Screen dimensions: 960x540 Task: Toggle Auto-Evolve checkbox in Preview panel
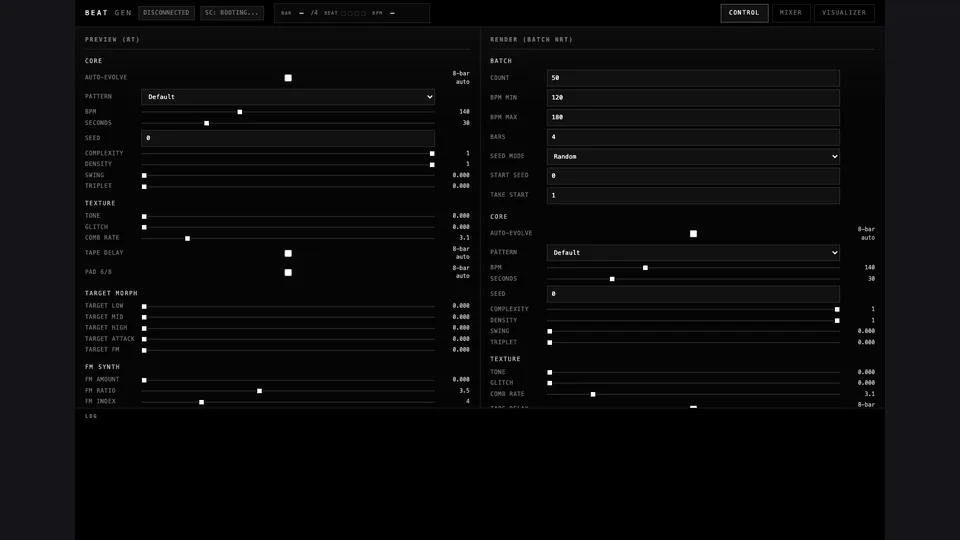pyautogui.click(x=288, y=78)
